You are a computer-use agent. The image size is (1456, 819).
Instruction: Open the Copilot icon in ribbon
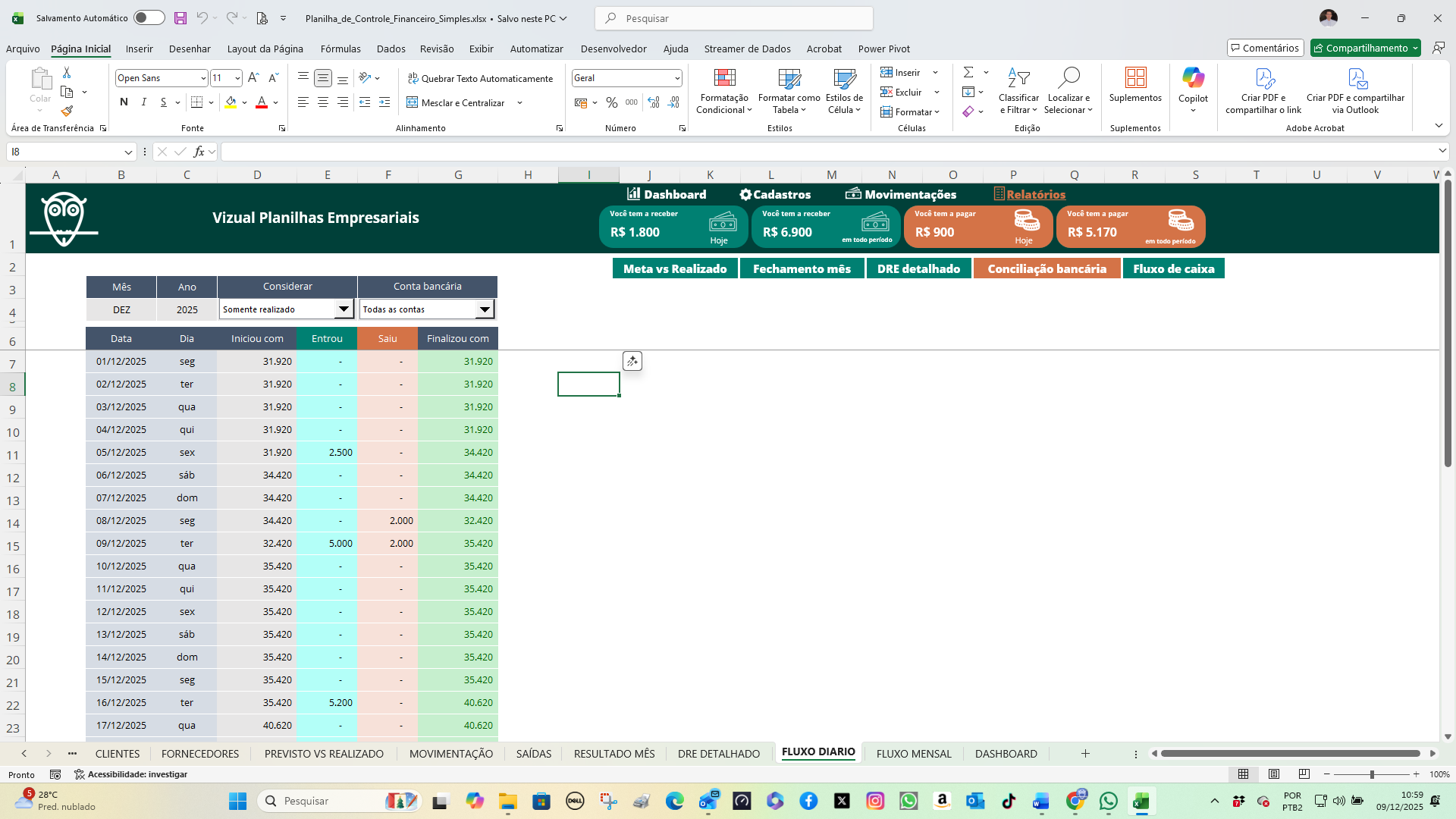click(x=1193, y=77)
